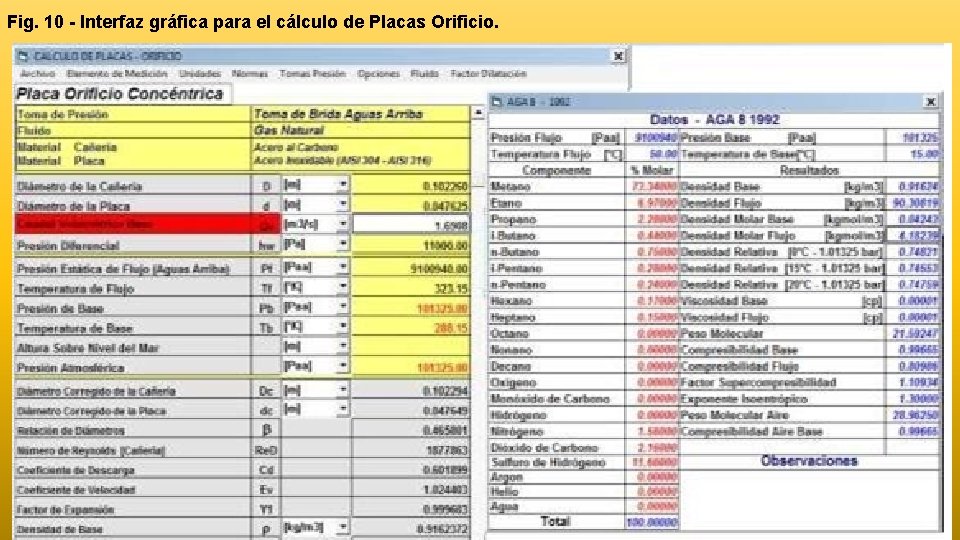Screen dimensions: 960x540
Task: Click the red Caudal Volumétrico Base row
Action: click(148, 224)
